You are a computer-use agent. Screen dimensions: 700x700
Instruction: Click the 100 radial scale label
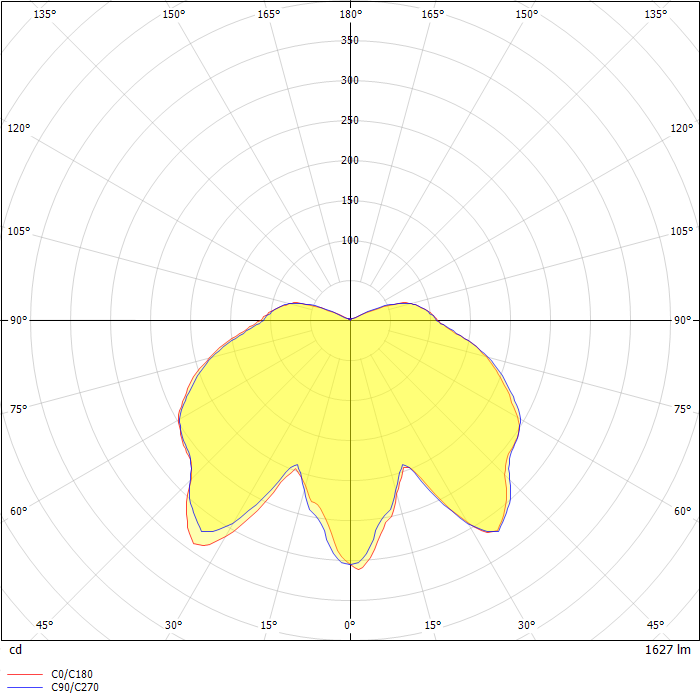coord(350,240)
